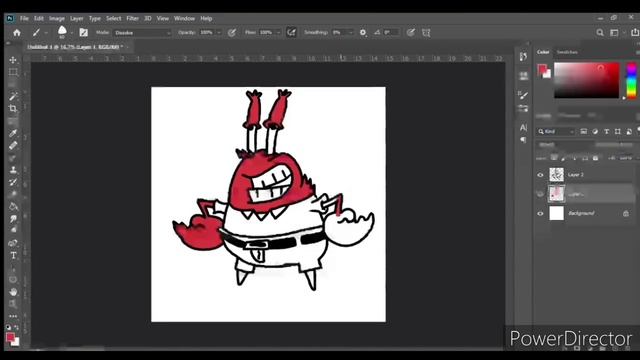Select the Magic Wand tool
The width and height of the screenshot is (640, 360).
click(x=13, y=96)
